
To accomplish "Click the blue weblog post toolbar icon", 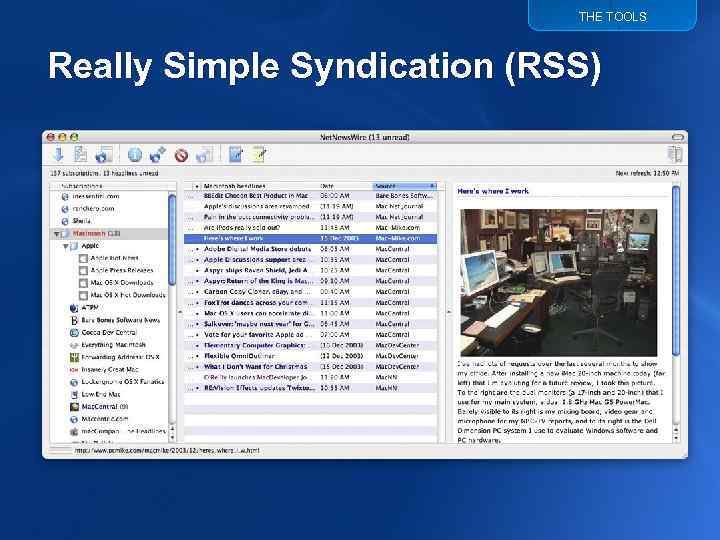I will coord(236,155).
